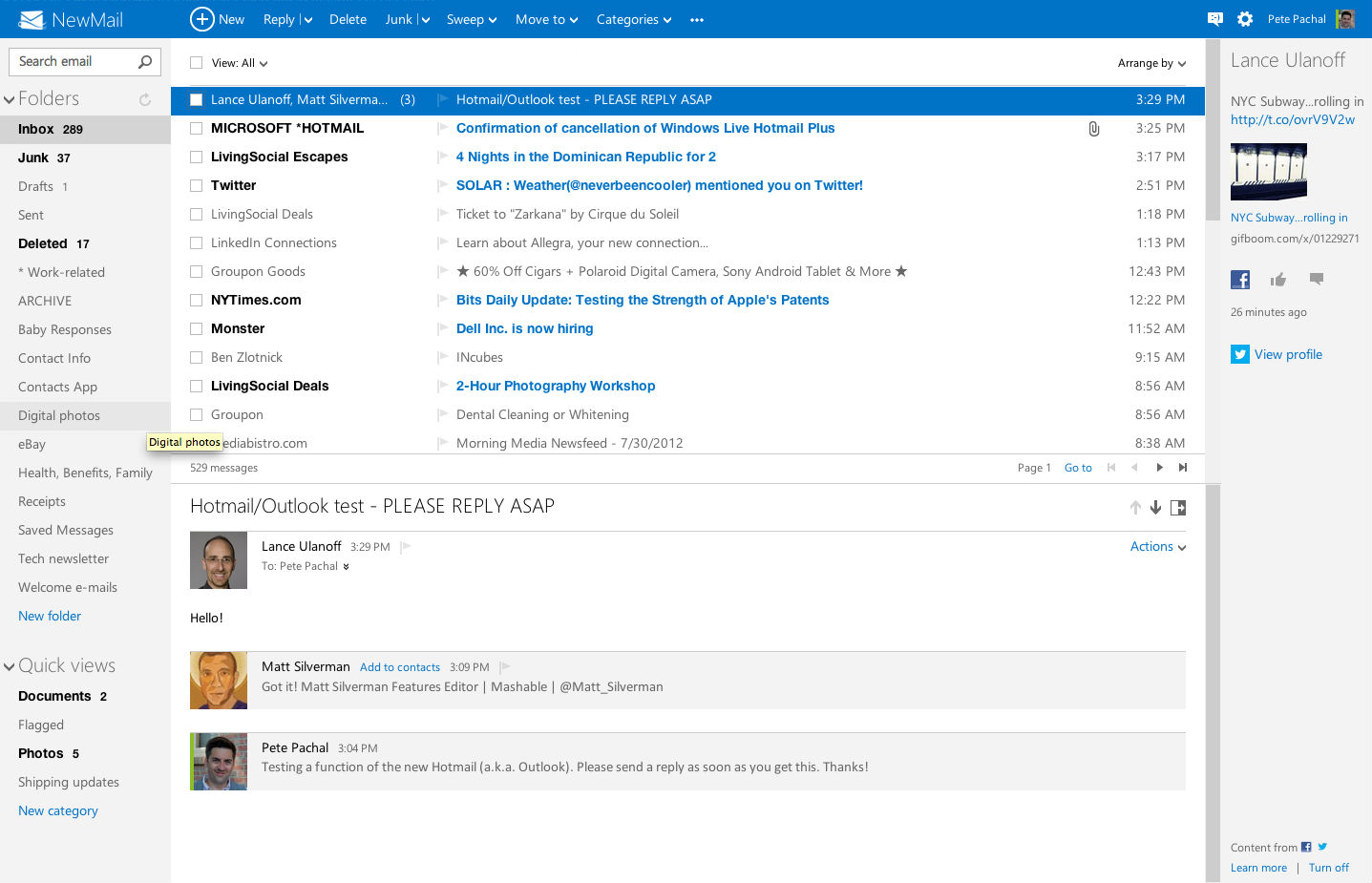The image size is (1372, 883).
Task: Open message in new window icon
Action: [1178, 508]
